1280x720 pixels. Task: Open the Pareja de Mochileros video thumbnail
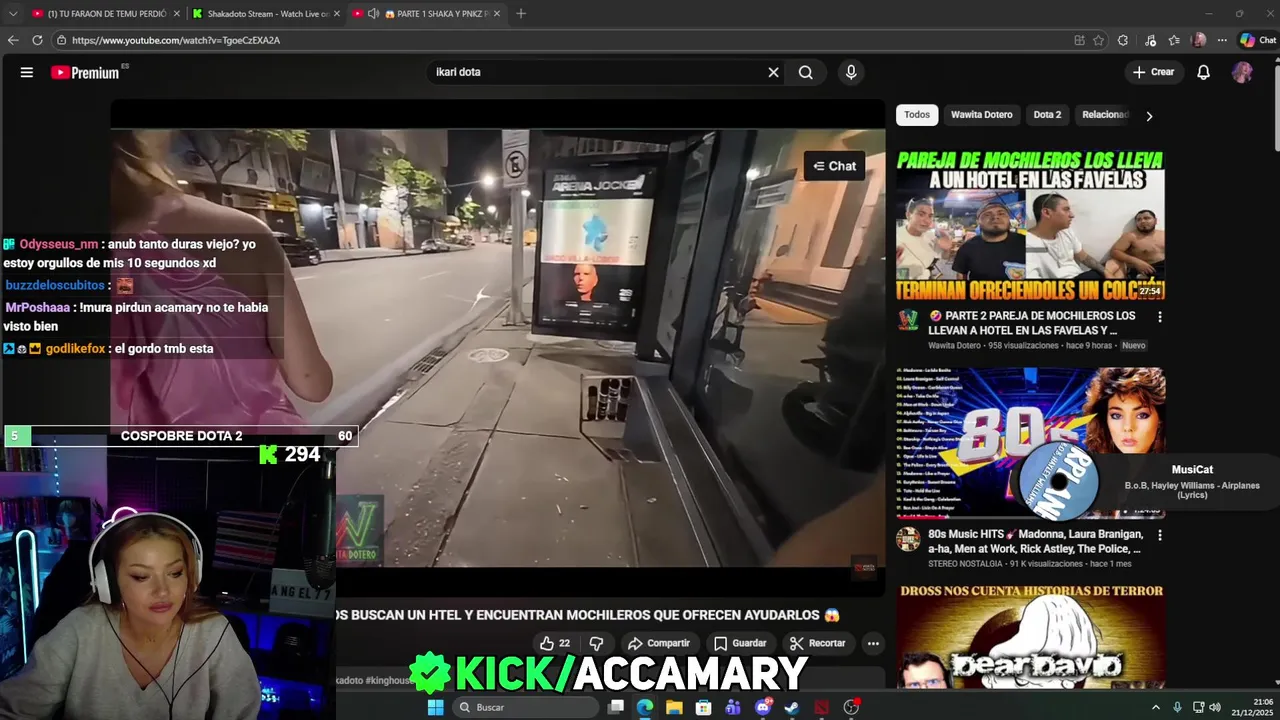tap(1030, 225)
